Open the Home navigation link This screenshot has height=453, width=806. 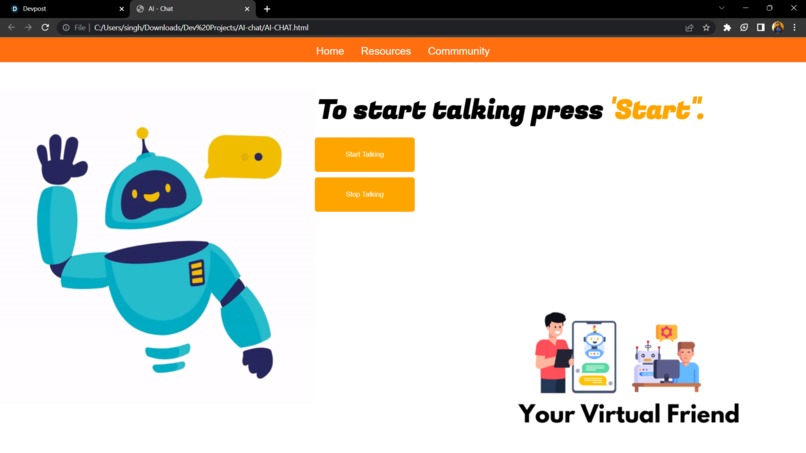tap(330, 51)
